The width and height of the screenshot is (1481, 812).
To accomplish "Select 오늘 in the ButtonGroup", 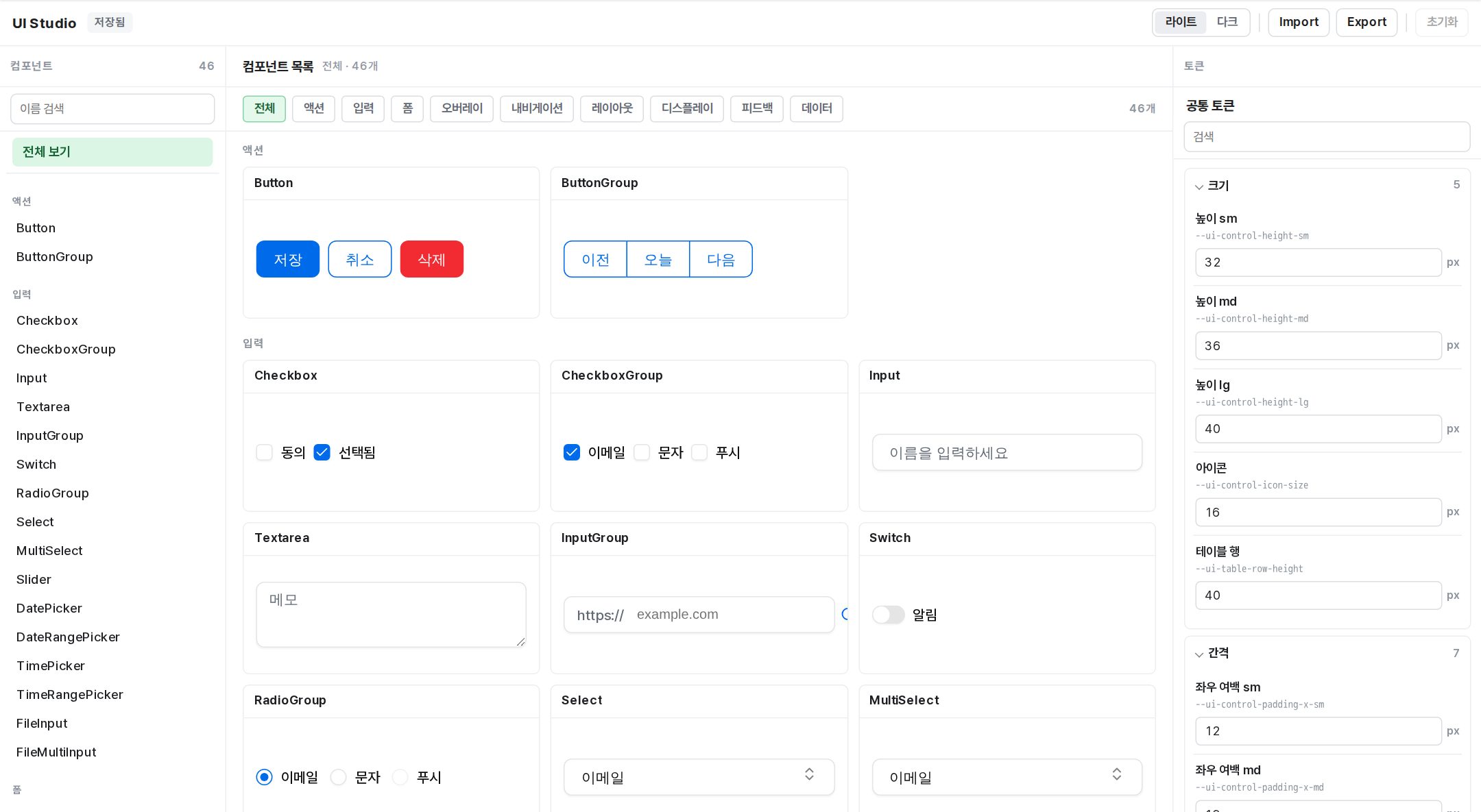I will click(x=658, y=259).
